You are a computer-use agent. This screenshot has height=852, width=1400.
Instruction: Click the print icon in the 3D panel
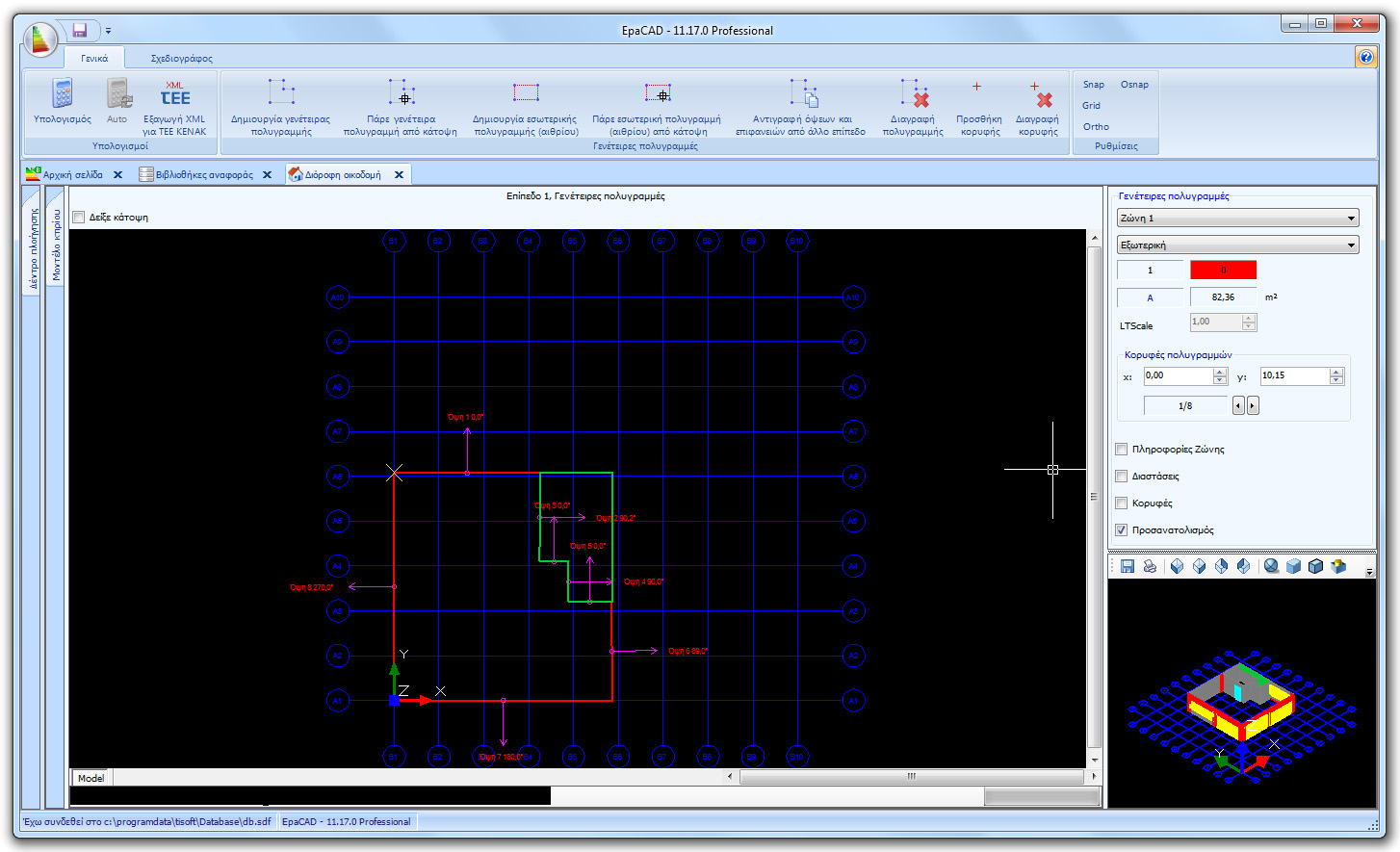1150,566
